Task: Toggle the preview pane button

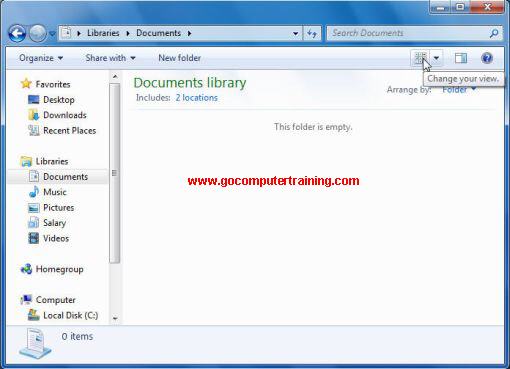Action: pos(461,58)
